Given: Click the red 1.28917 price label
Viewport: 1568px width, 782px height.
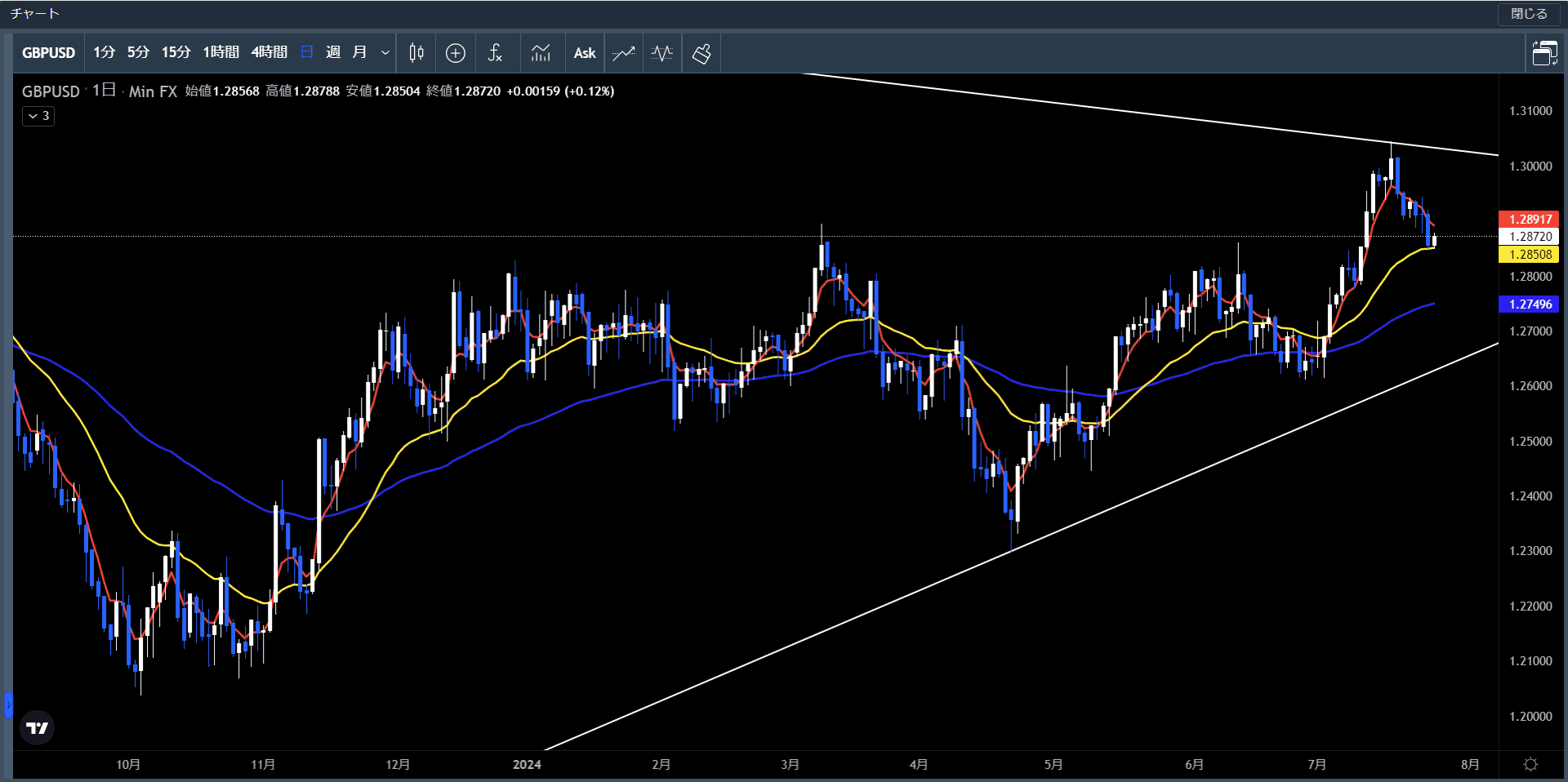Looking at the screenshot, I should tap(1529, 219).
